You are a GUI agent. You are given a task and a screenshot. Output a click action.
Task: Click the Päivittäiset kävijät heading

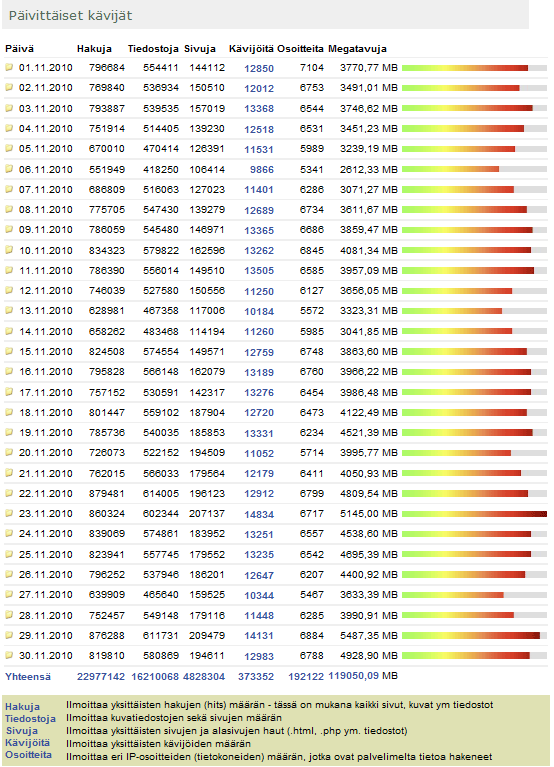pyautogui.click(x=70, y=16)
